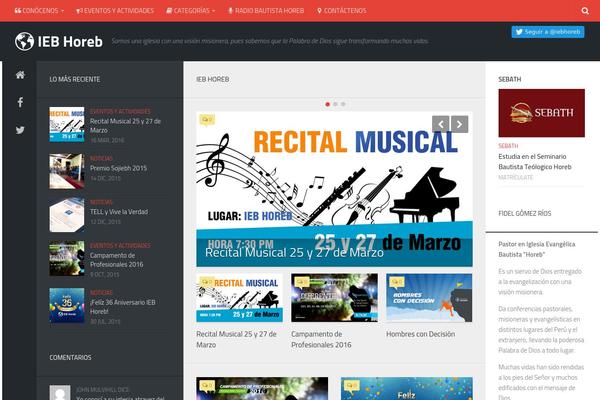Open Recital Musical recent post link
Viewport: 600px width, 400px height.
[125, 126]
